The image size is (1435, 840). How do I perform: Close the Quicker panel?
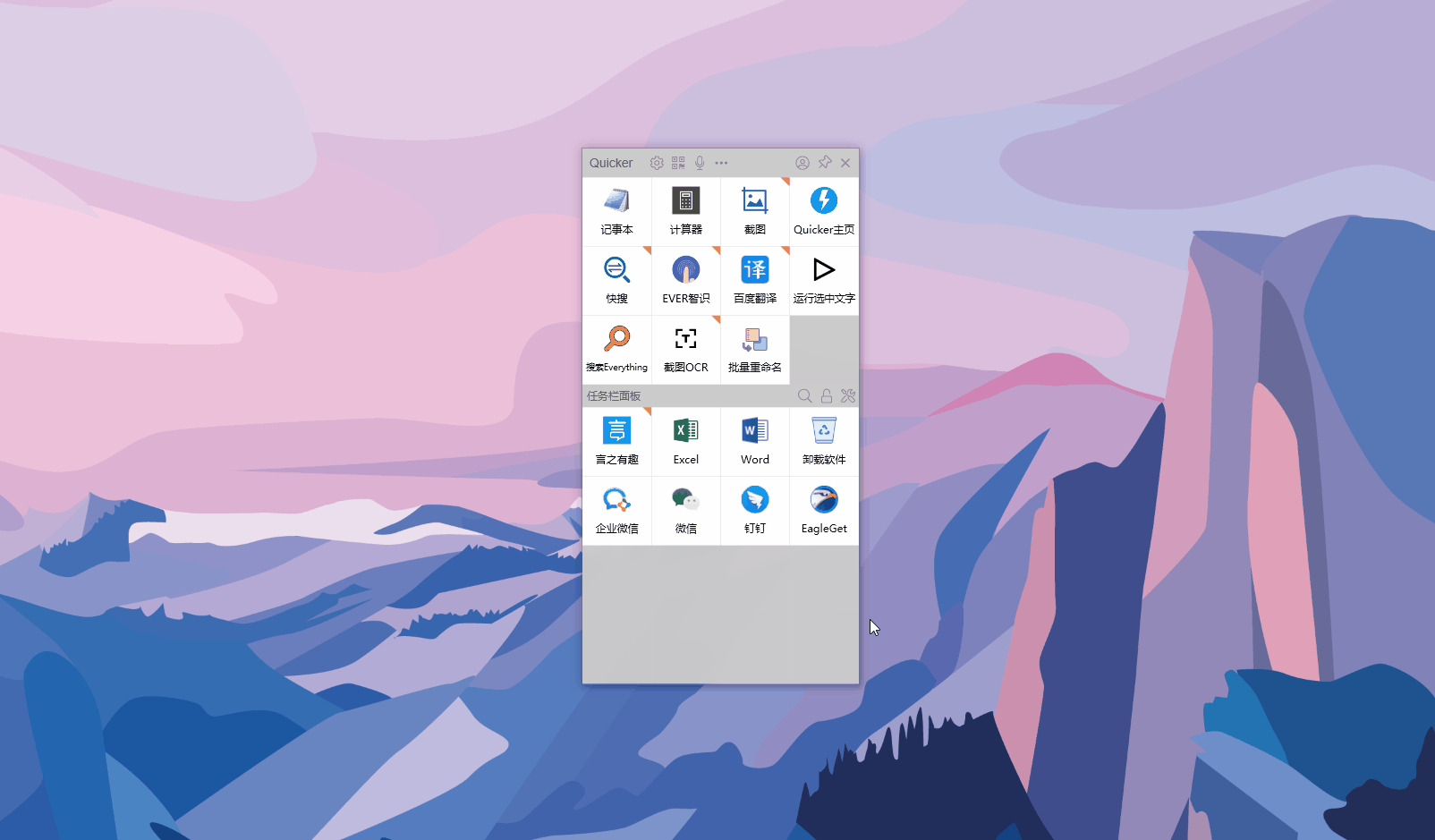845,163
